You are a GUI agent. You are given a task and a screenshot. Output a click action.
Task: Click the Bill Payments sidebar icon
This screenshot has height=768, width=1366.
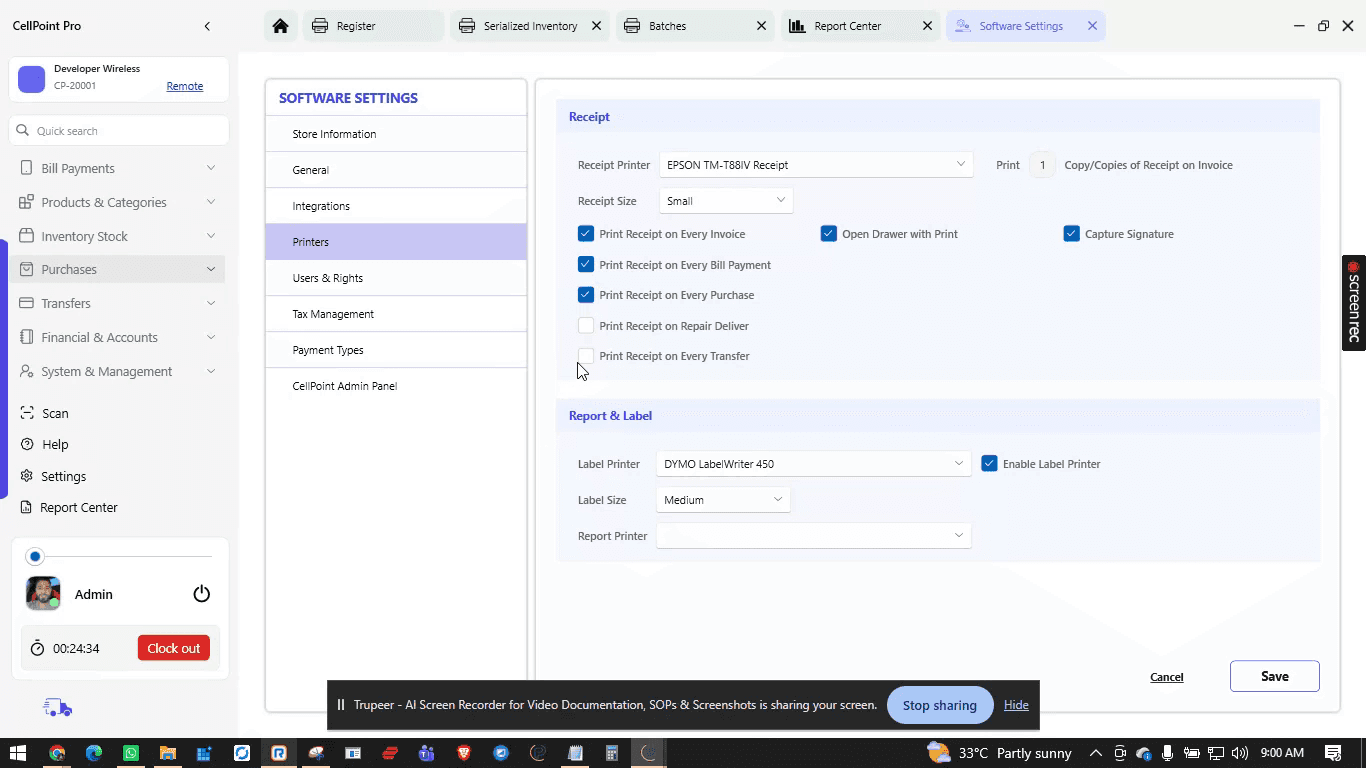point(26,168)
